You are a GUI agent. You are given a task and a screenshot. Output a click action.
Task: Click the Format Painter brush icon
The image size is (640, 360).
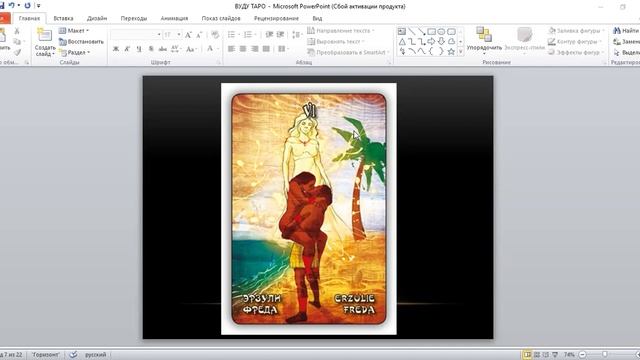click(x=17, y=52)
